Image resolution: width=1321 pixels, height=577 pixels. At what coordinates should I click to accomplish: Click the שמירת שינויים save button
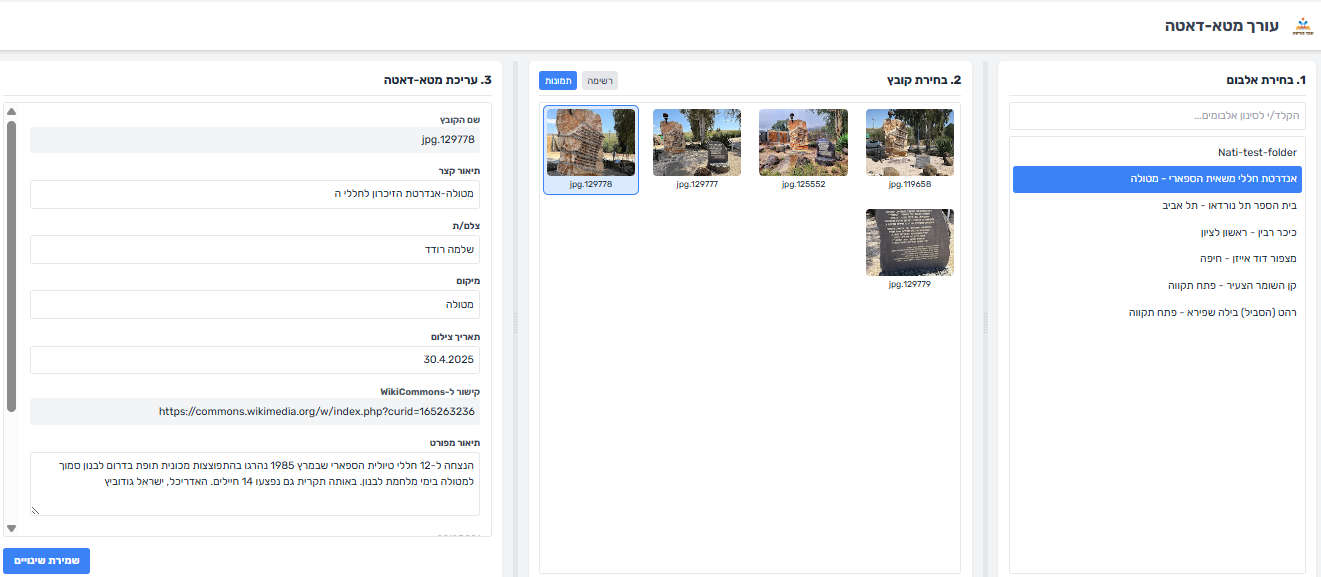47,561
